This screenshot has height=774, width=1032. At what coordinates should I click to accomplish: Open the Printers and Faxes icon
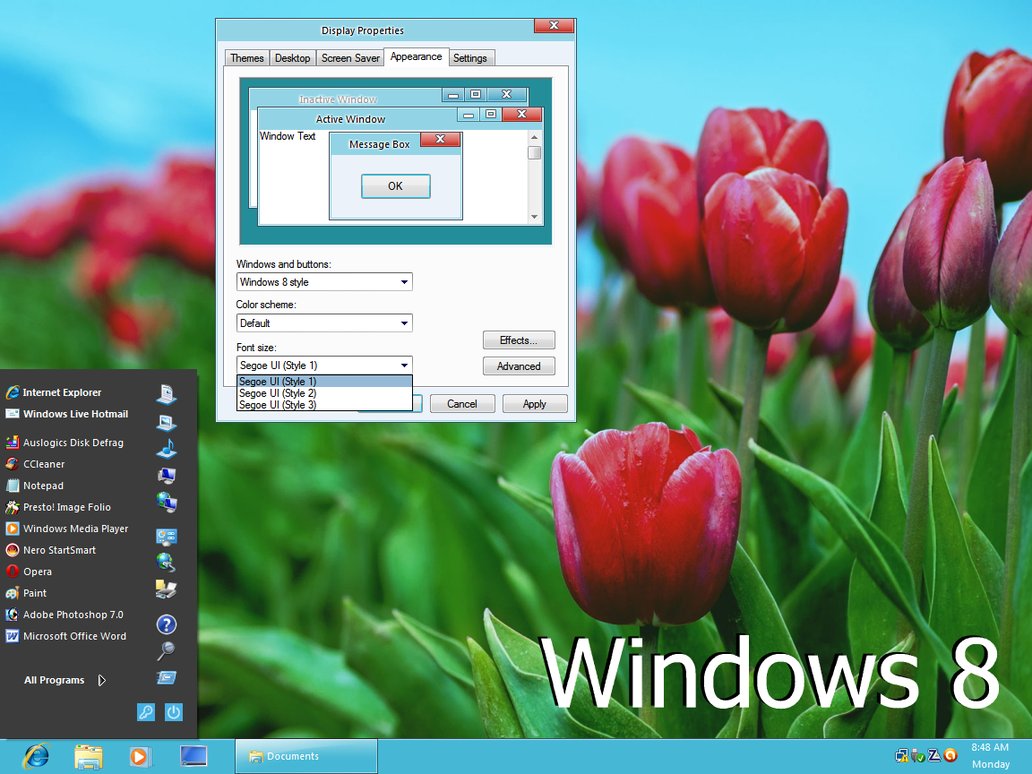(166, 589)
